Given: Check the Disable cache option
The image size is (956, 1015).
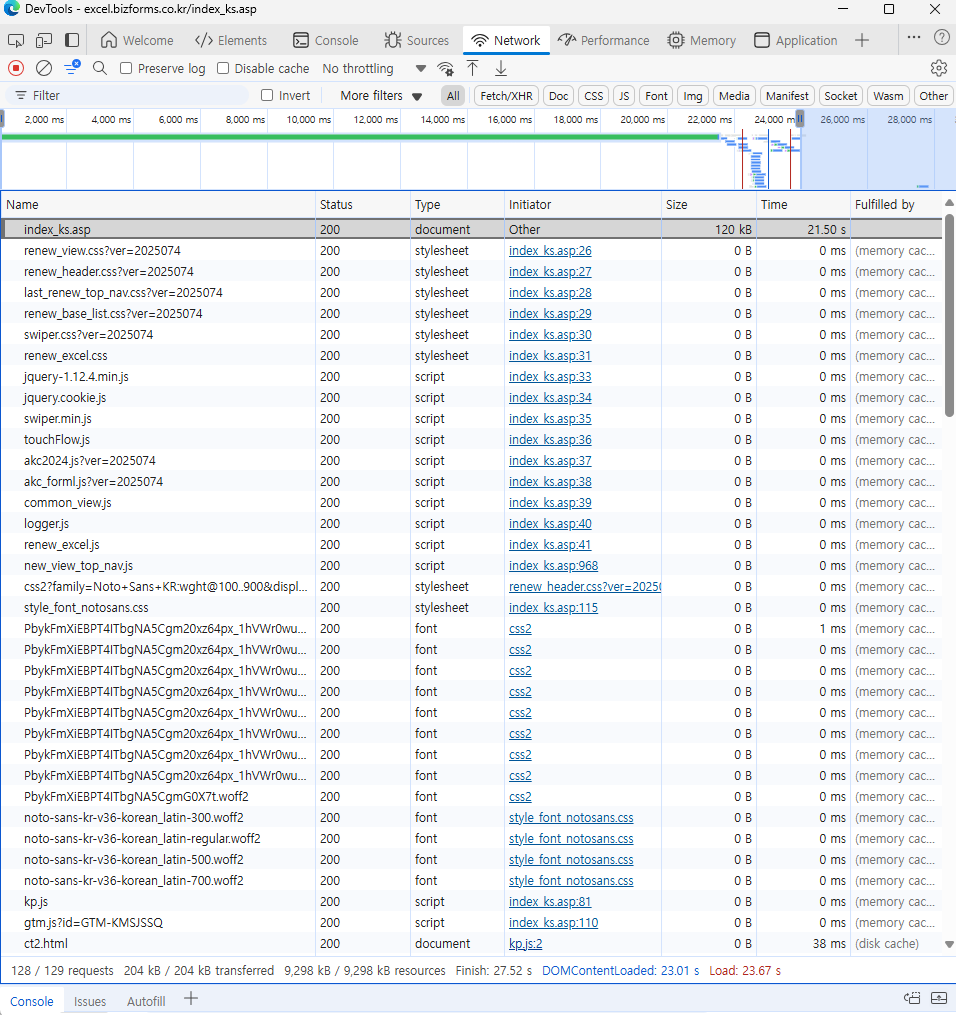Looking at the screenshot, I should [x=223, y=69].
